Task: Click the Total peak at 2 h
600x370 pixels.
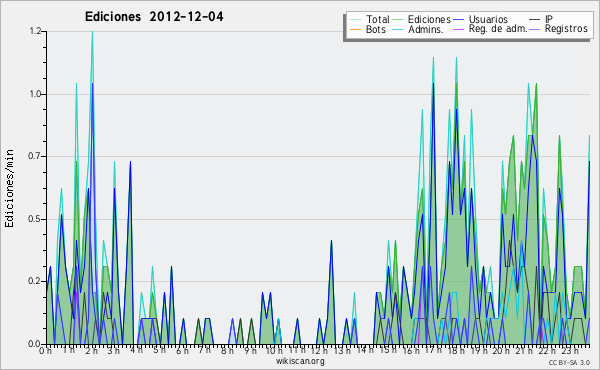Action: 92,32
